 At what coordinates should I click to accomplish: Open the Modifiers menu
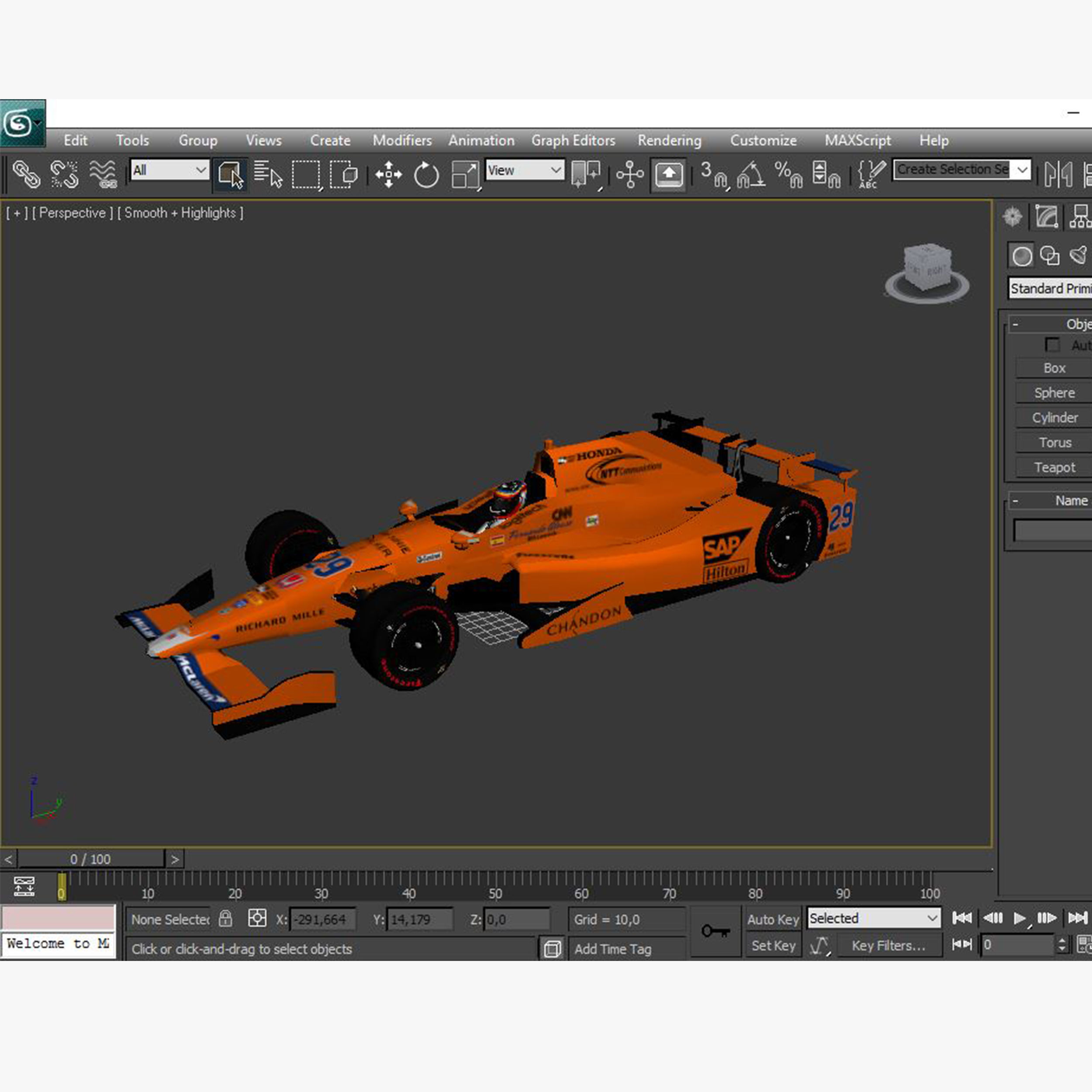coord(402,140)
